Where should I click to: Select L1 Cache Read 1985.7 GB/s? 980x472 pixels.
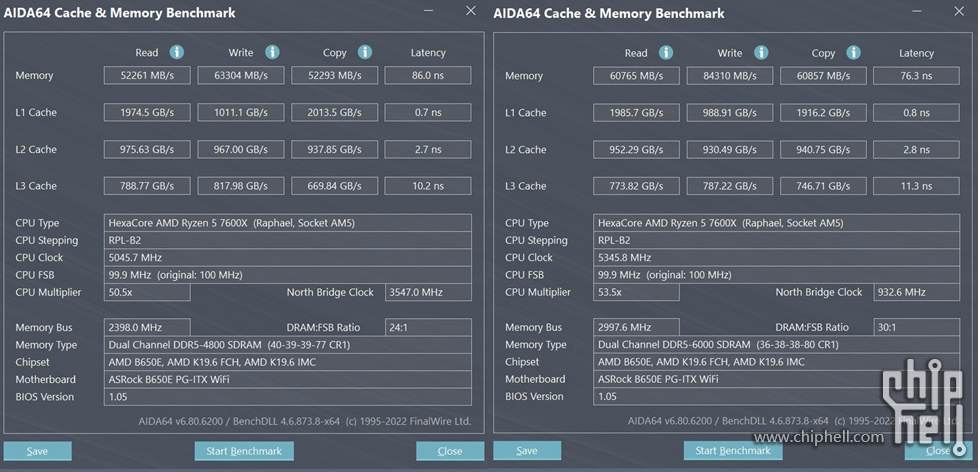[x=636, y=113]
